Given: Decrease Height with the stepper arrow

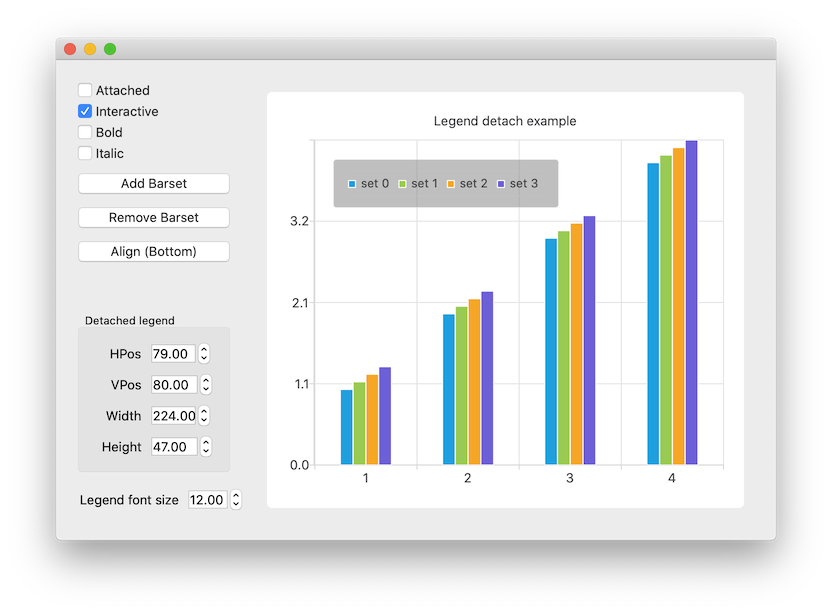Looking at the screenshot, I should (x=203, y=451).
